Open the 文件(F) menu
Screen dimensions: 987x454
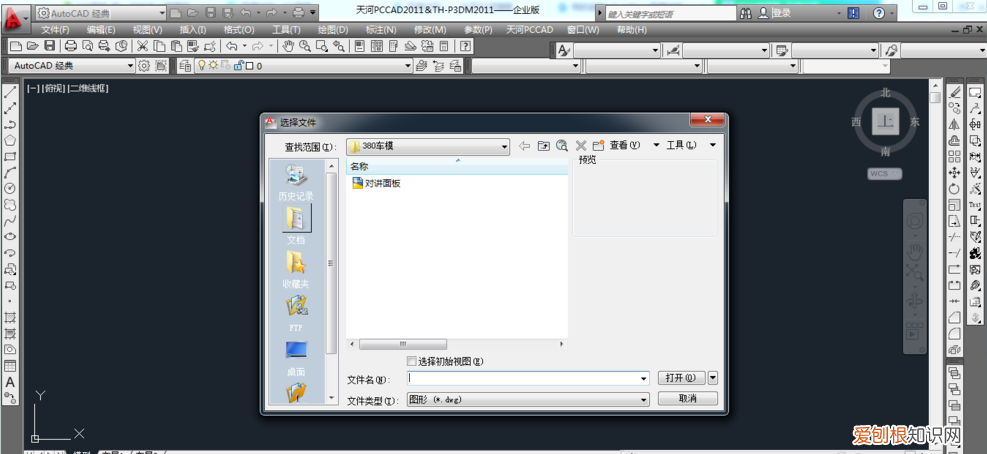click(x=55, y=30)
